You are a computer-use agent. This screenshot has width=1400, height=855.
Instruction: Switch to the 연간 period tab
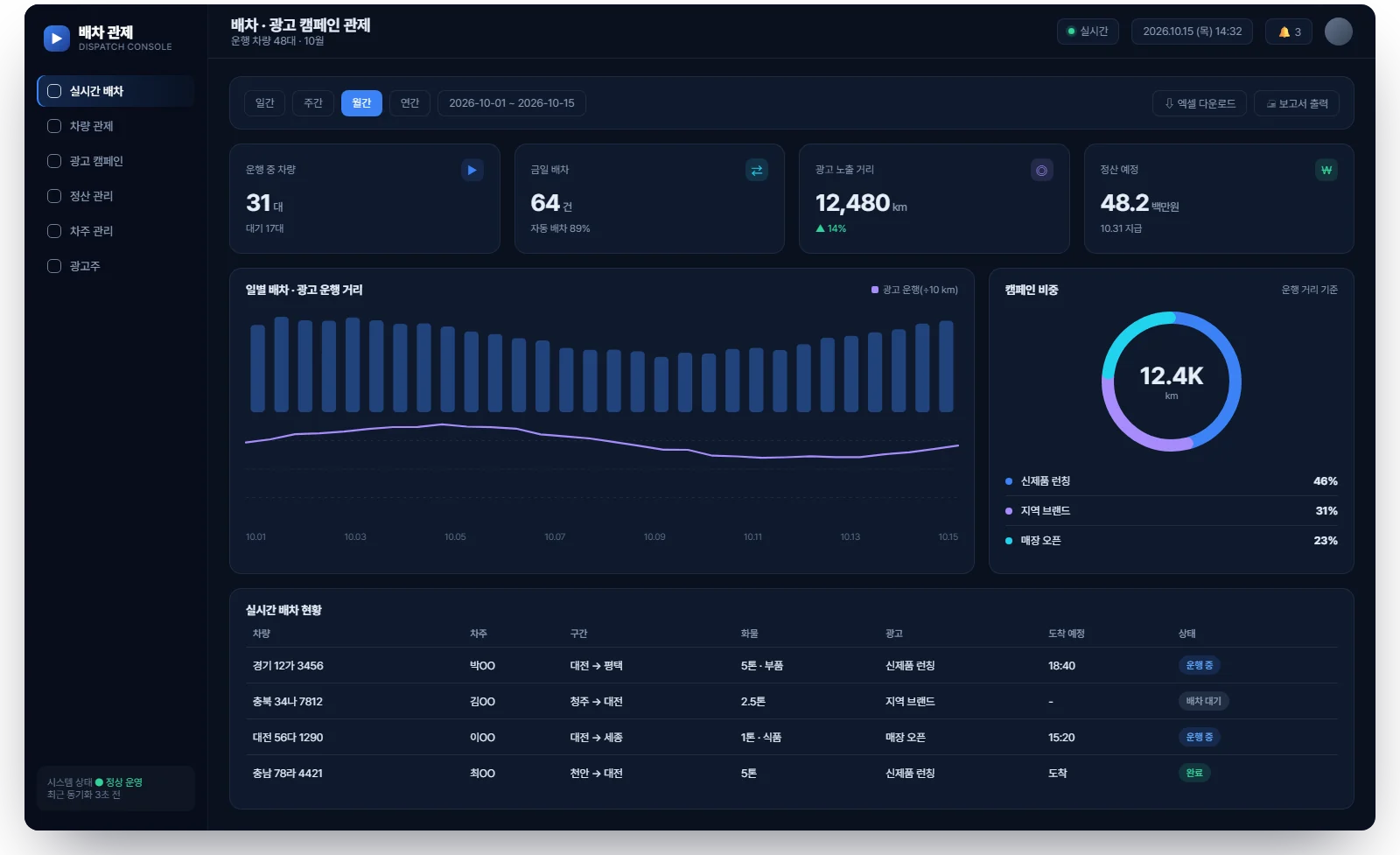click(x=409, y=103)
